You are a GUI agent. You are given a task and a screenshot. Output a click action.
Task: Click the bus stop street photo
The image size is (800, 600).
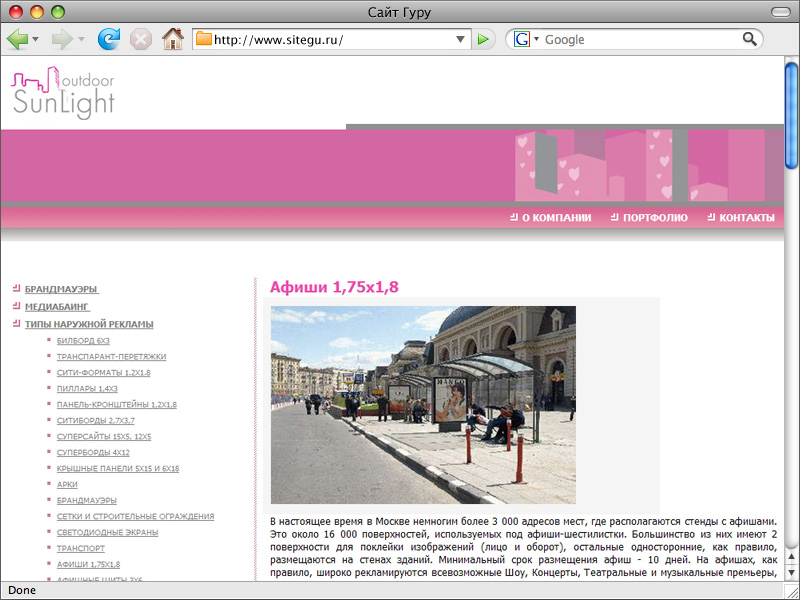pyautogui.click(x=423, y=405)
